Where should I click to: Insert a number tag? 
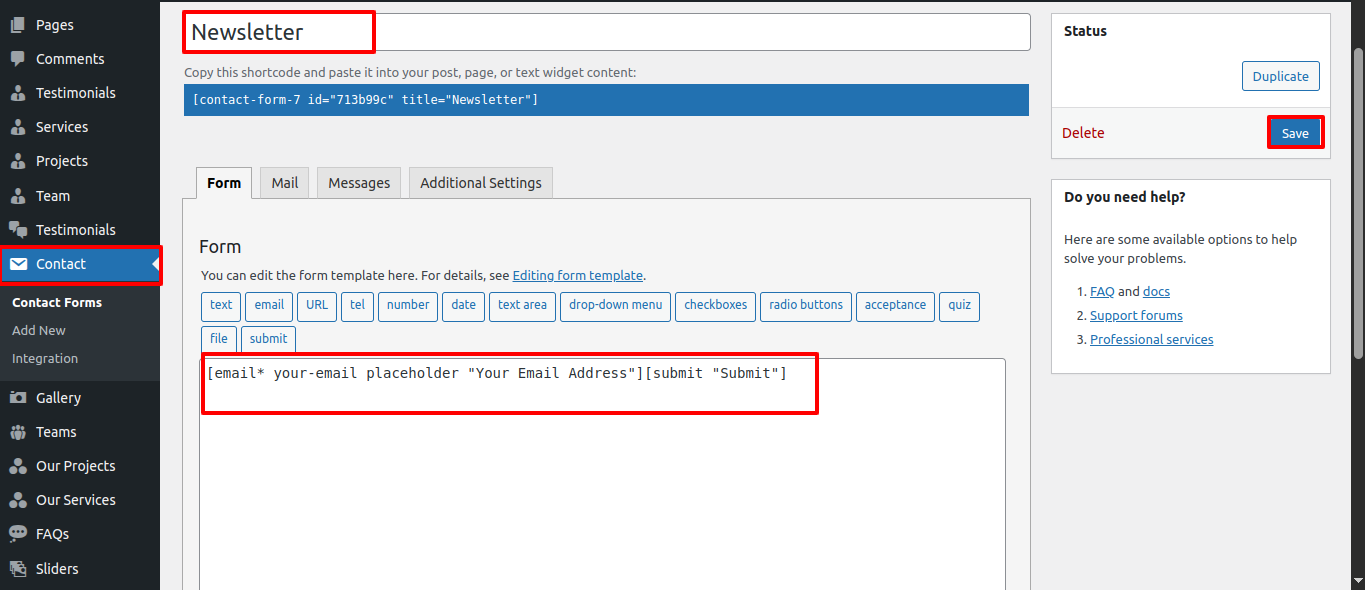[x=408, y=306]
